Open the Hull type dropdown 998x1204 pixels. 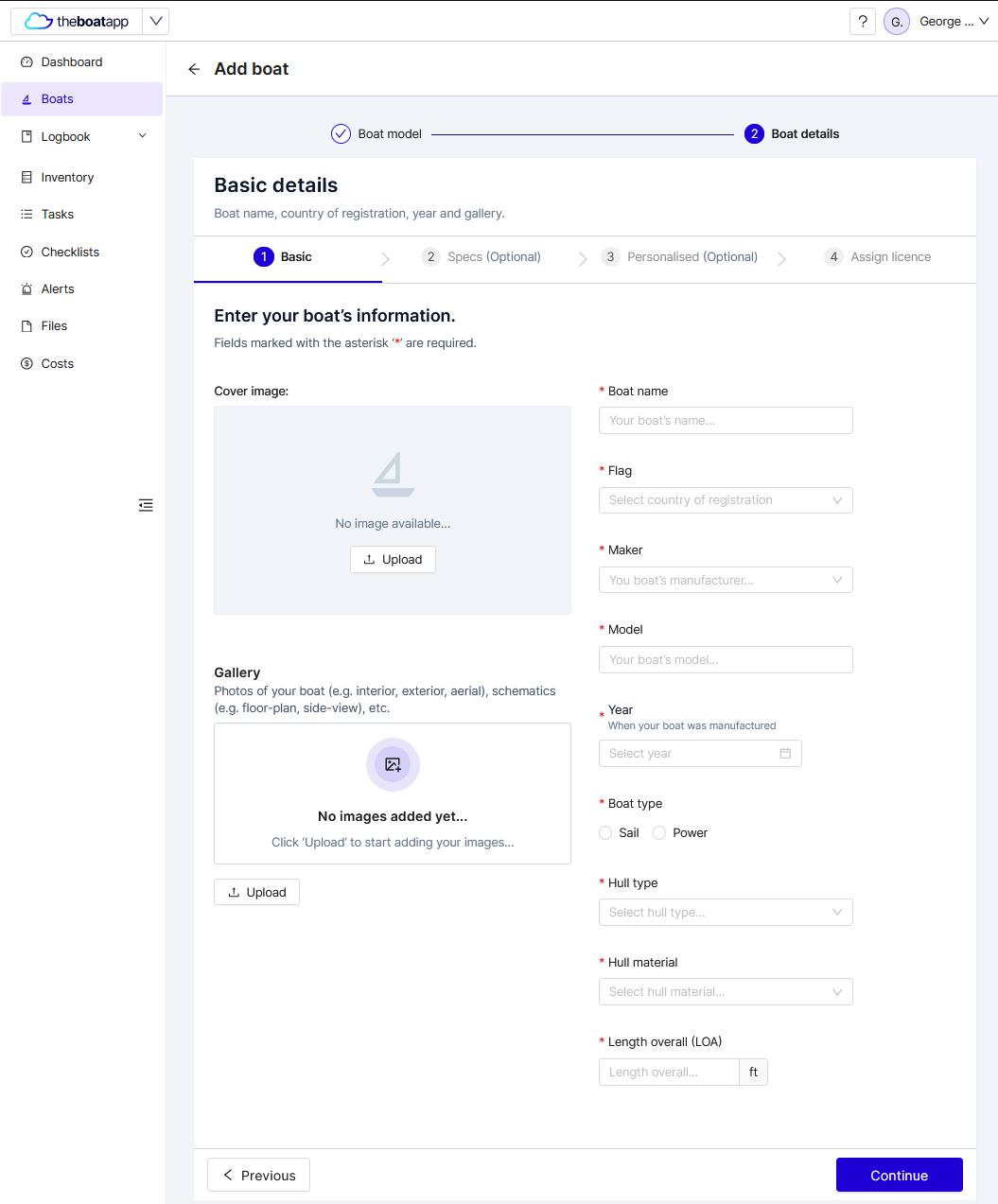tap(726, 913)
